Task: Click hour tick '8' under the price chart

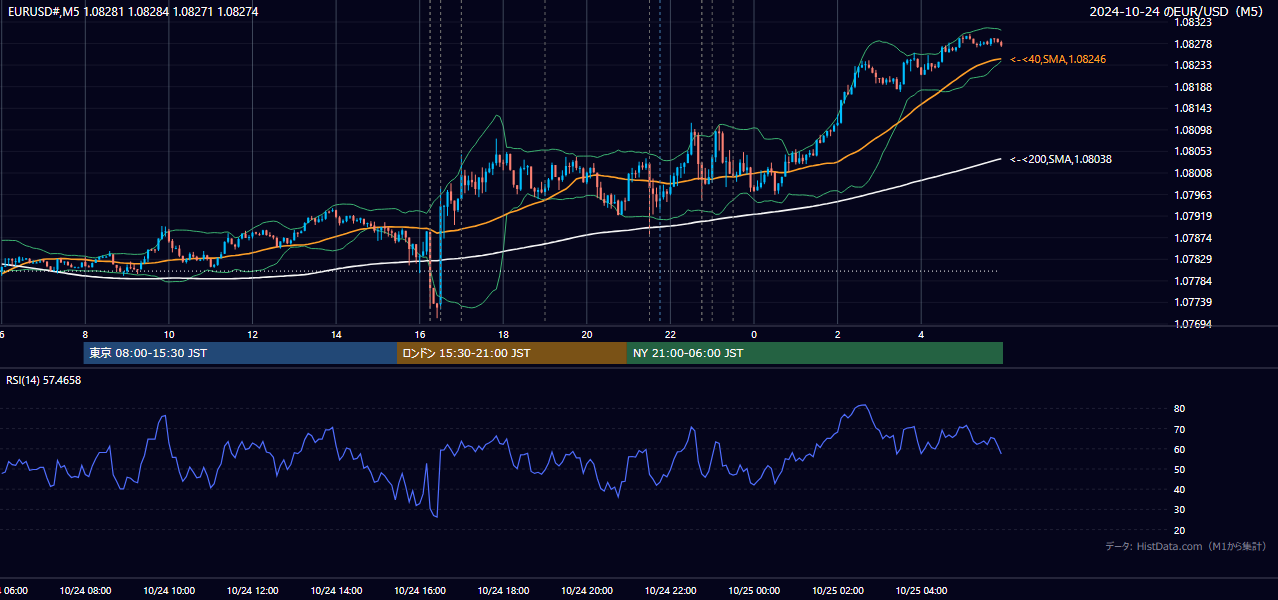Action: (85, 334)
